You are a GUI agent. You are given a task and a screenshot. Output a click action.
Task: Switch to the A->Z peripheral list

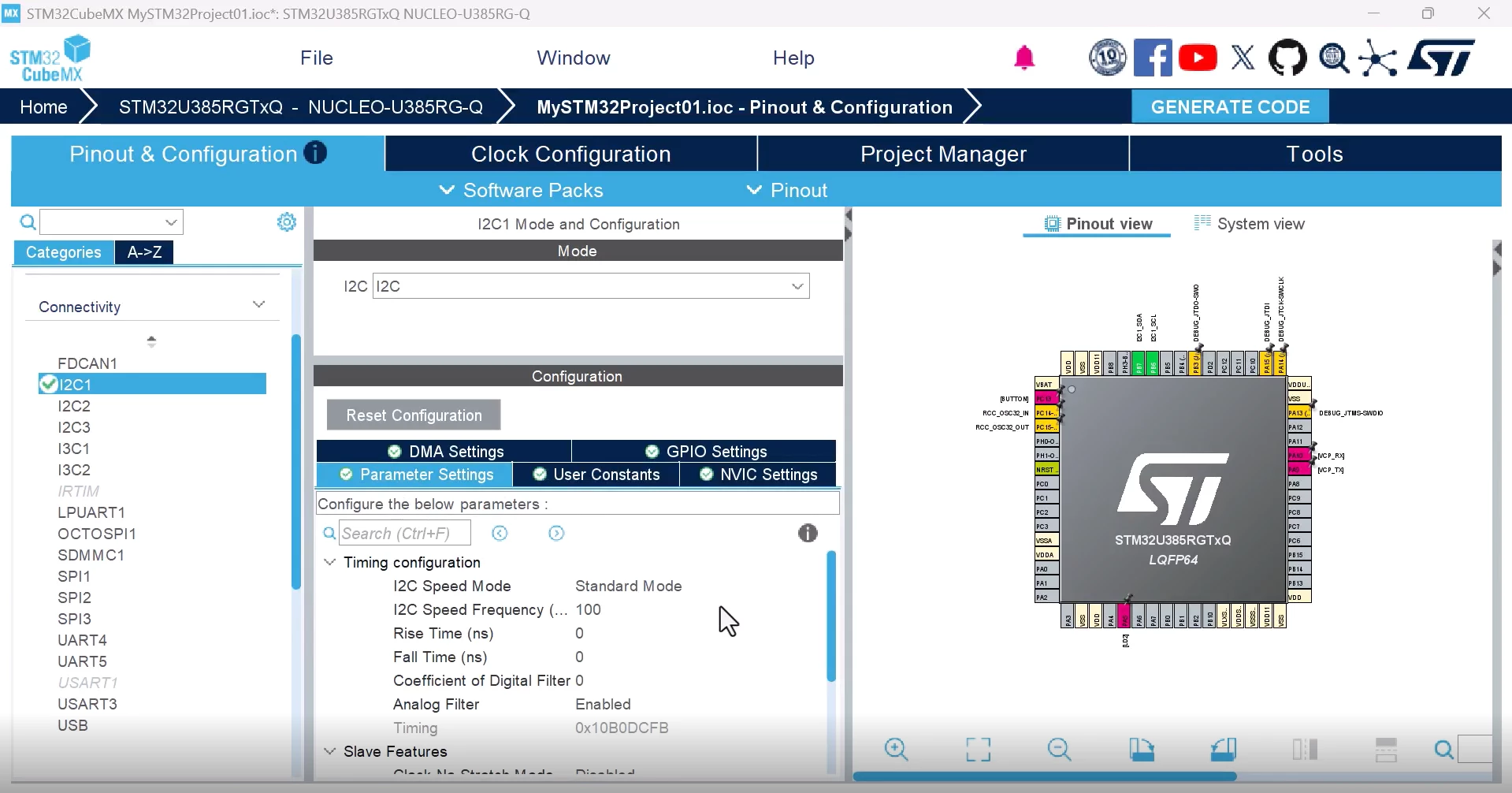tap(144, 252)
